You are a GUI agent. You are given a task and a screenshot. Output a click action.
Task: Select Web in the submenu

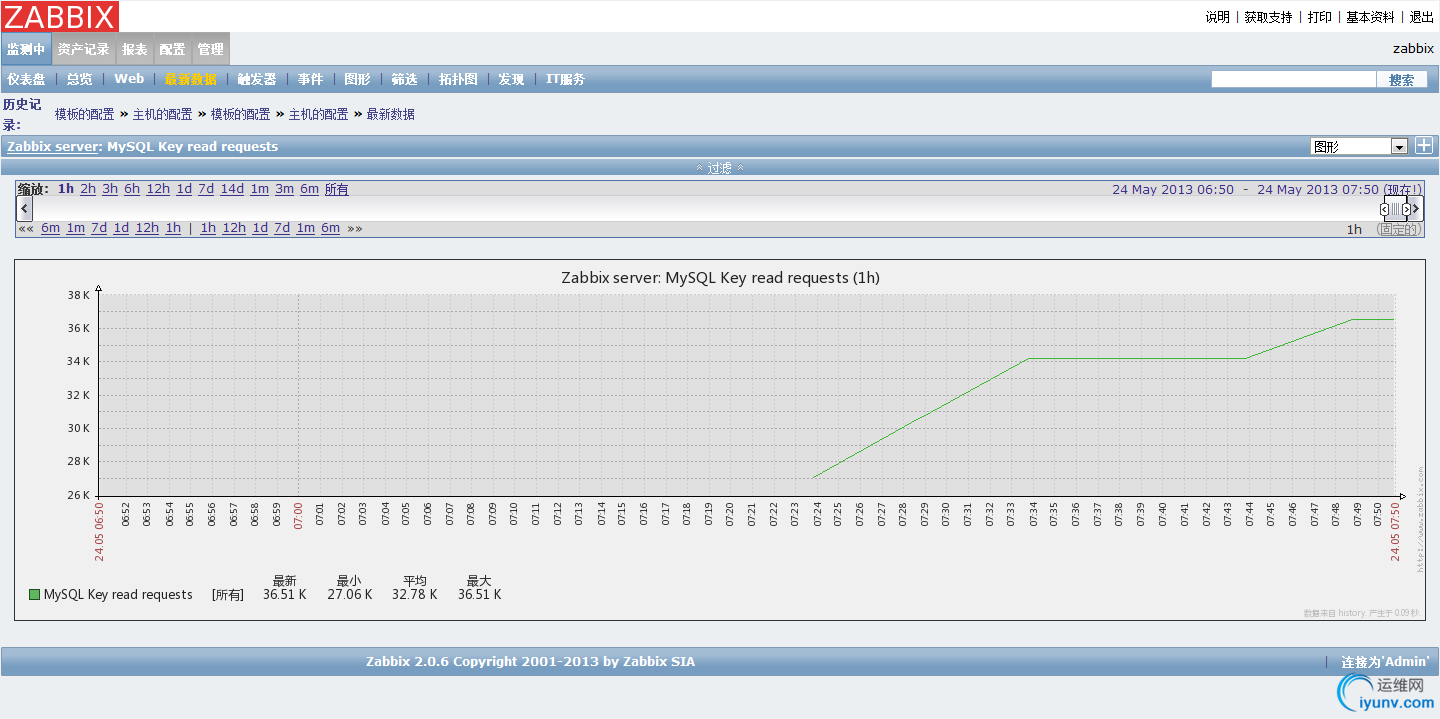(x=129, y=79)
